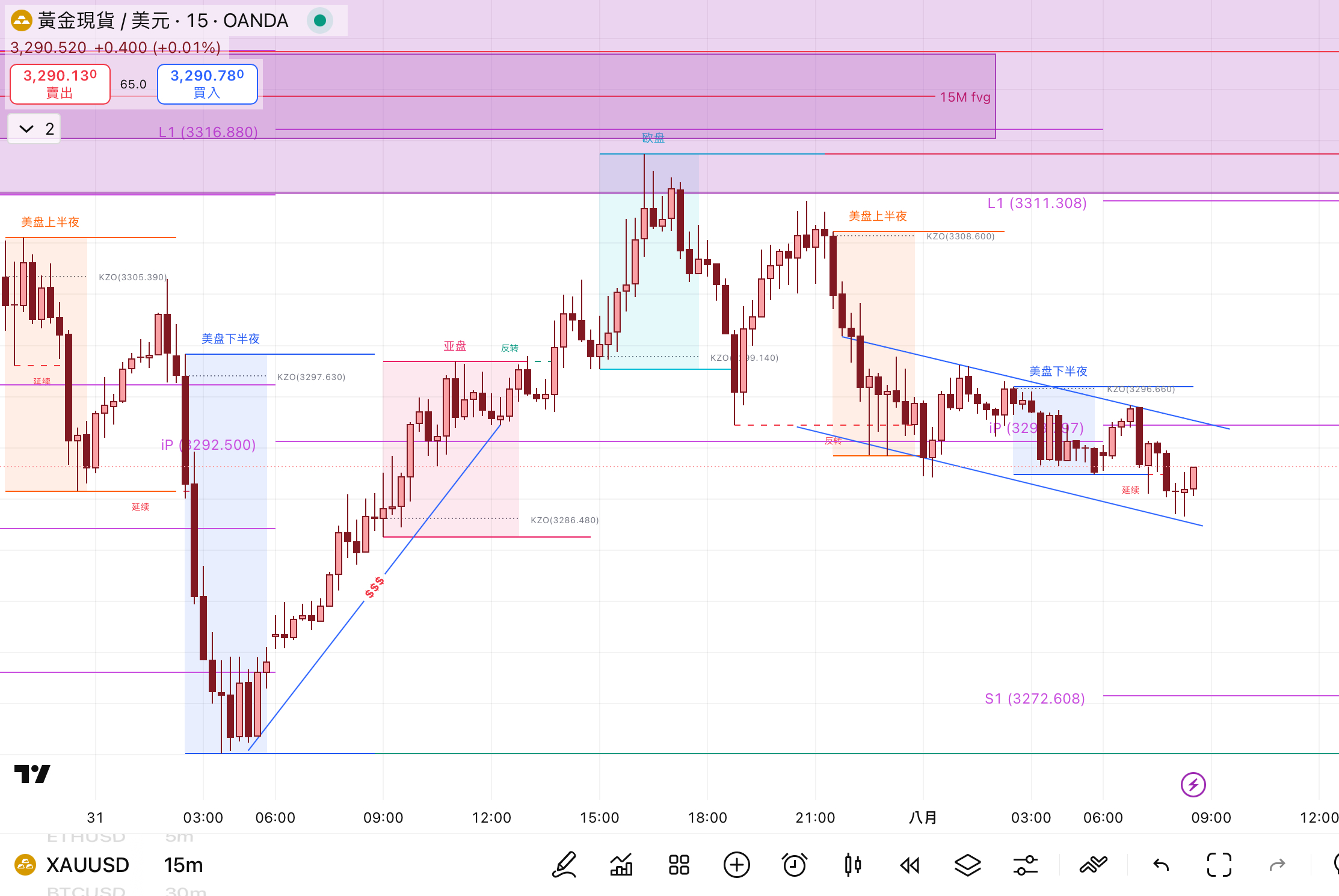The image size is (1339, 896).
Task: Start bar replay with rewind icon
Action: click(x=910, y=865)
